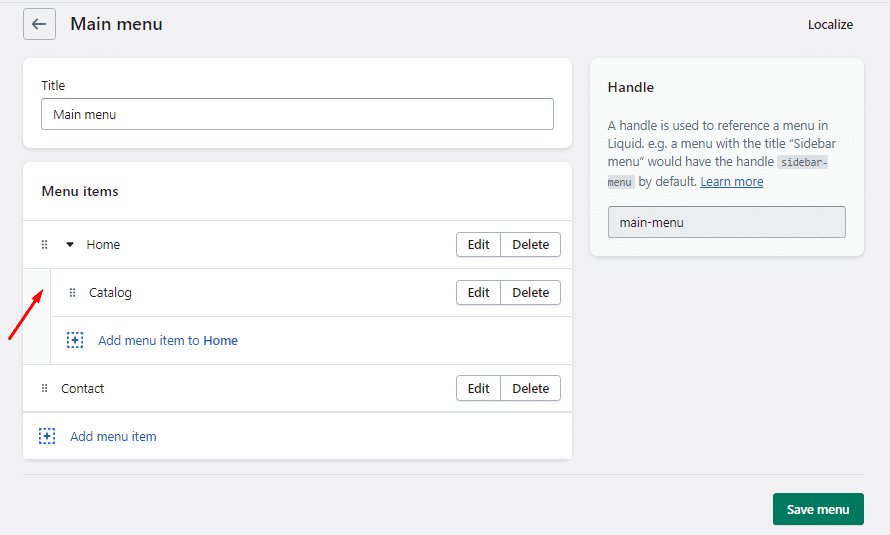Edit the Home menu item
Viewport: 890px width, 535px height.
pyautogui.click(x=478, y=245)
